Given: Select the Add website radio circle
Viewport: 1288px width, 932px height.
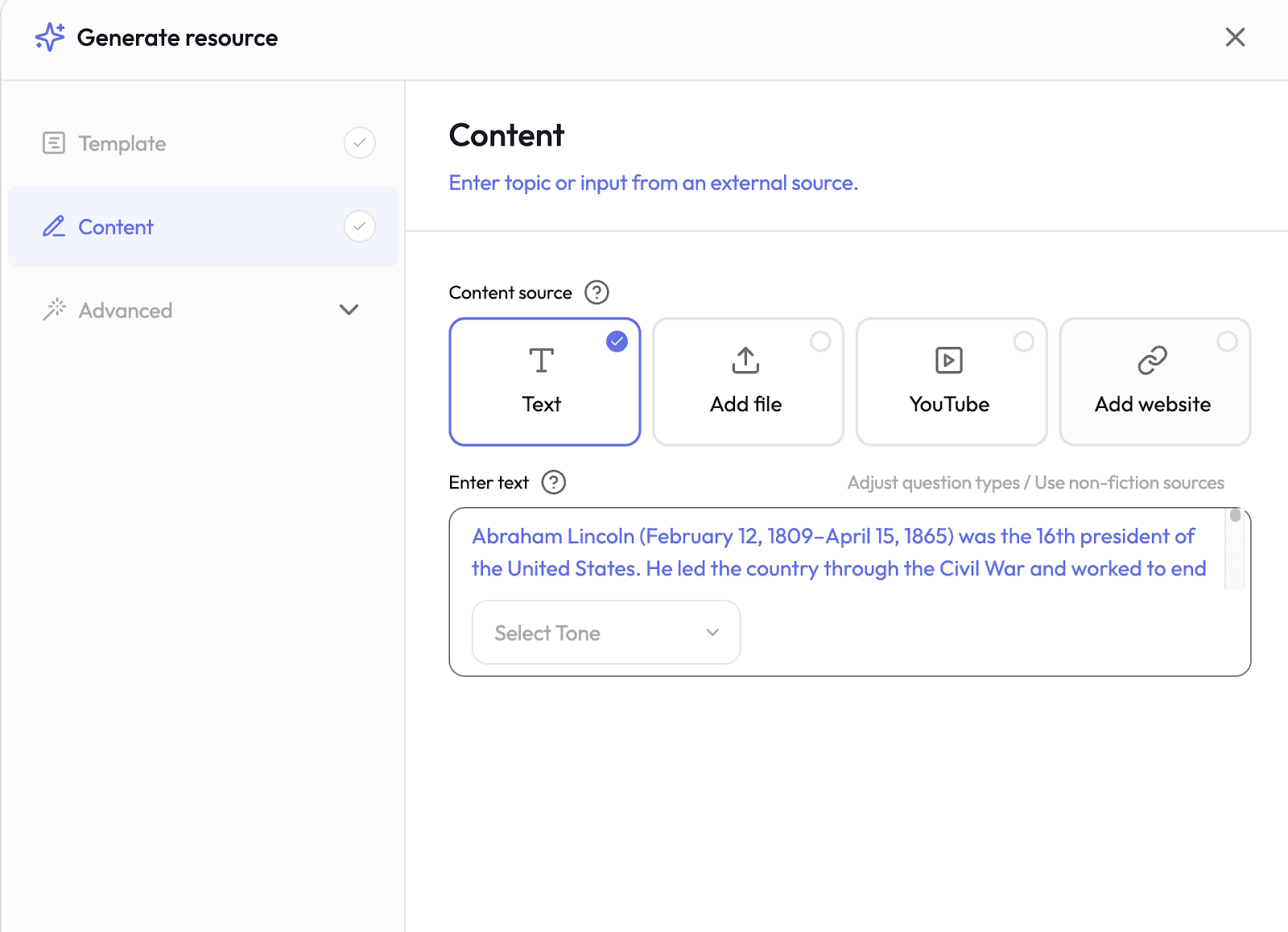Looking at the screenshot, I should 1227,342.
